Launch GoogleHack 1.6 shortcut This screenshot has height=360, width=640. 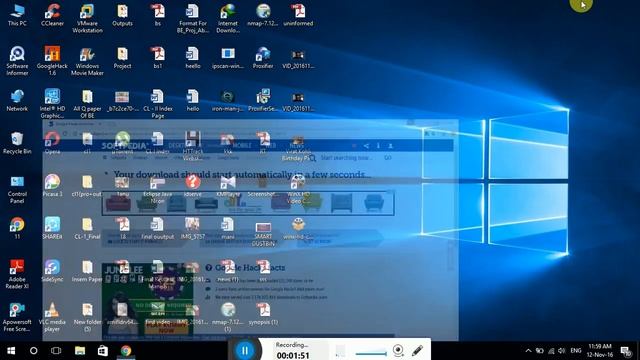tap(52, 61)
